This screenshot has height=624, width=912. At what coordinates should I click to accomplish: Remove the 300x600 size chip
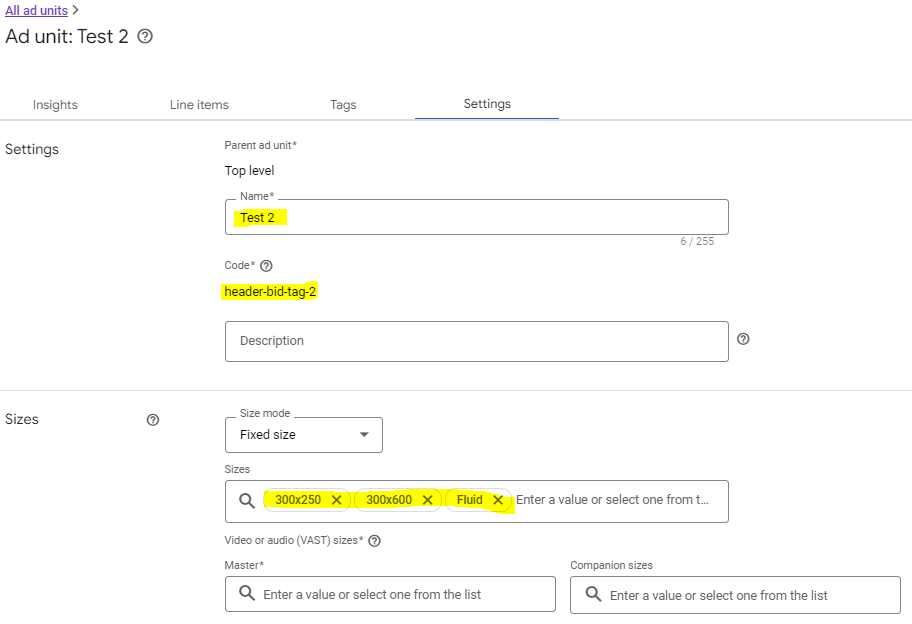point(427,500)
